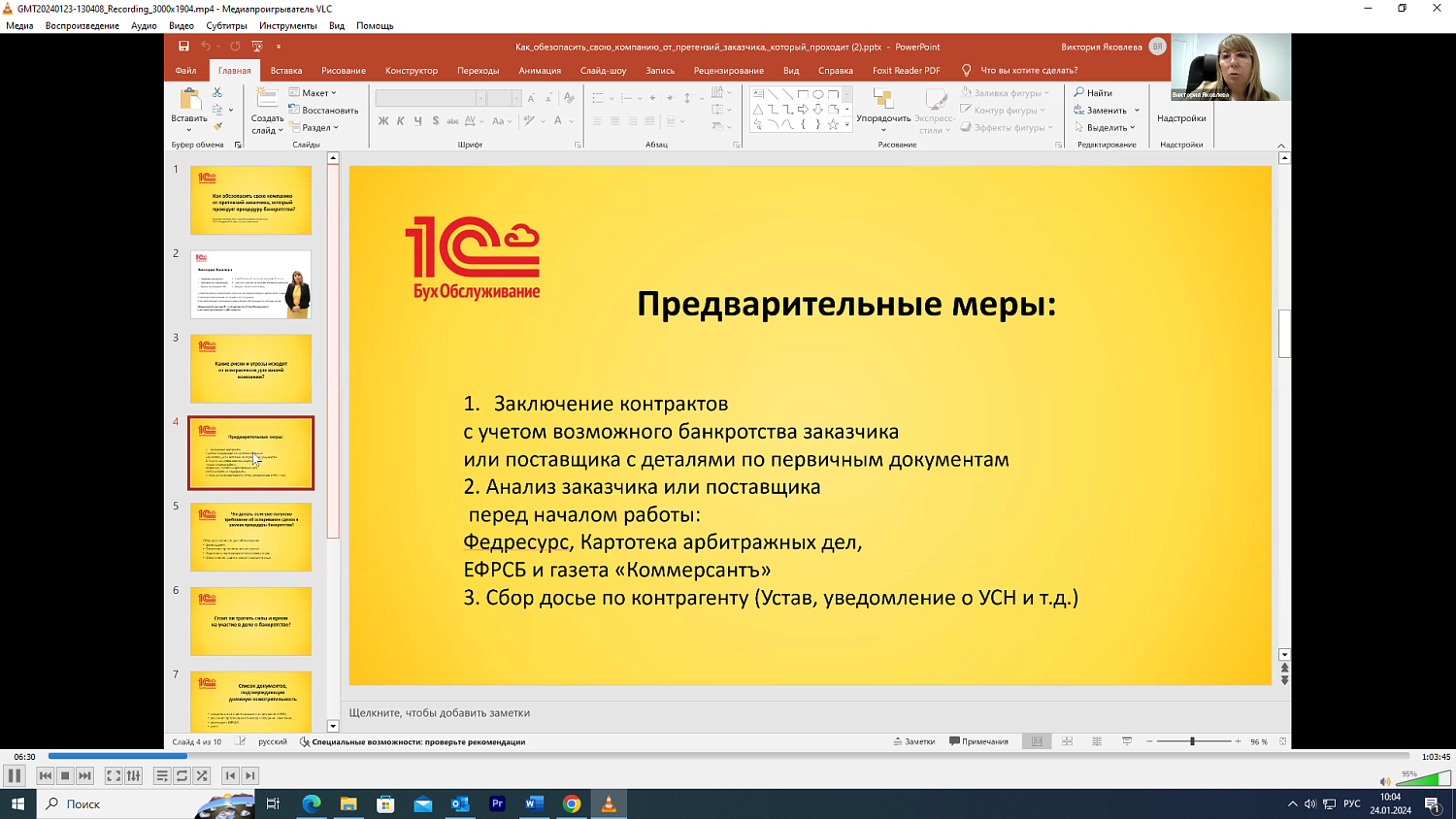1456x819 pixels.
Task: Open Reading View from the status bar
Action: pos(1096,740)
